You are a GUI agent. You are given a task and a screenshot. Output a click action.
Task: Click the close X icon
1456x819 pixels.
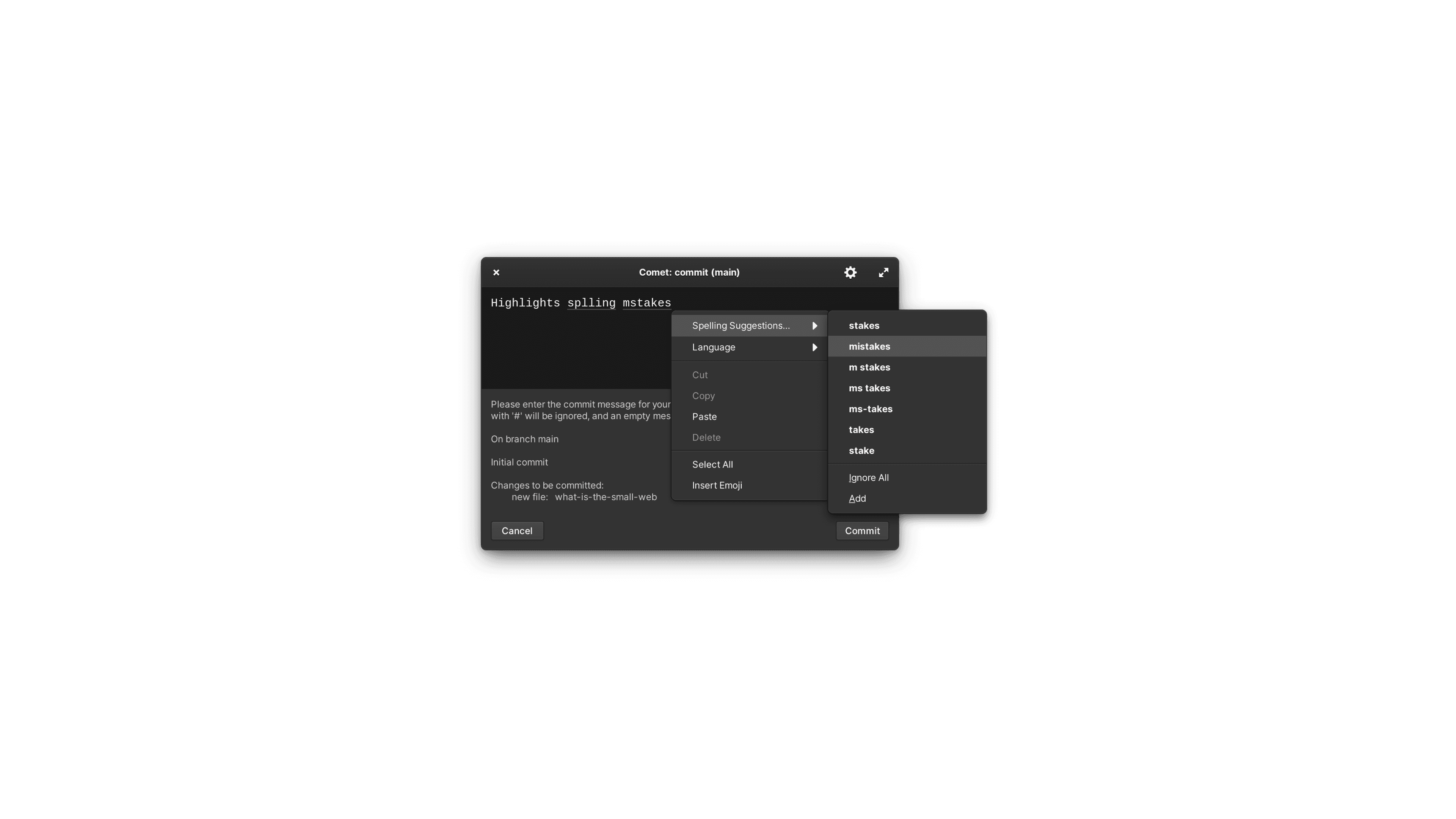(496, 272)
